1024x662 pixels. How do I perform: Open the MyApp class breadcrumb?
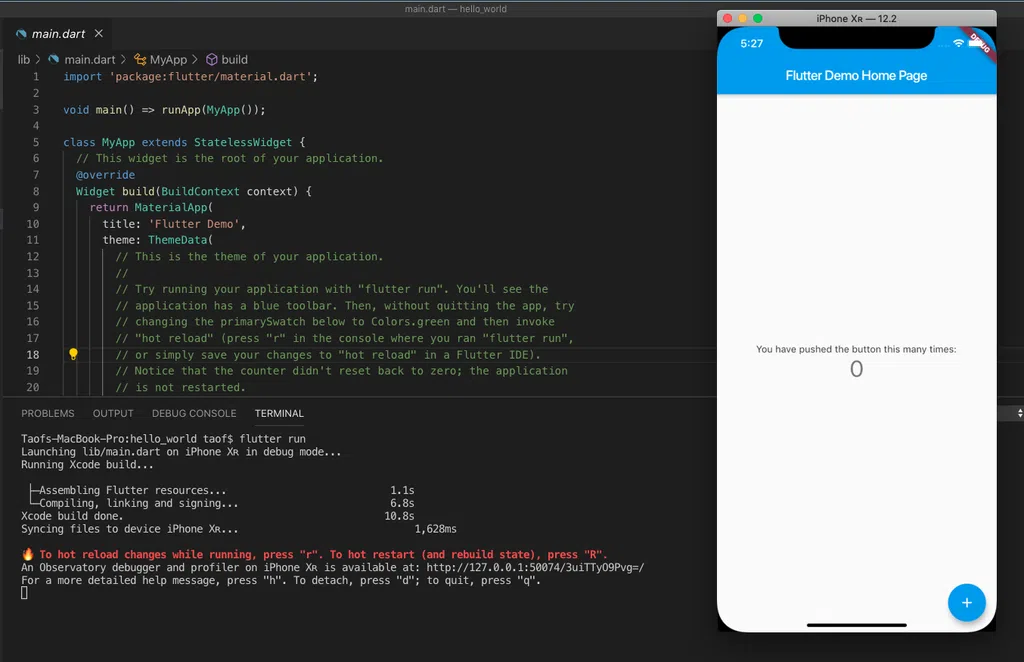(x=168, y=59)
